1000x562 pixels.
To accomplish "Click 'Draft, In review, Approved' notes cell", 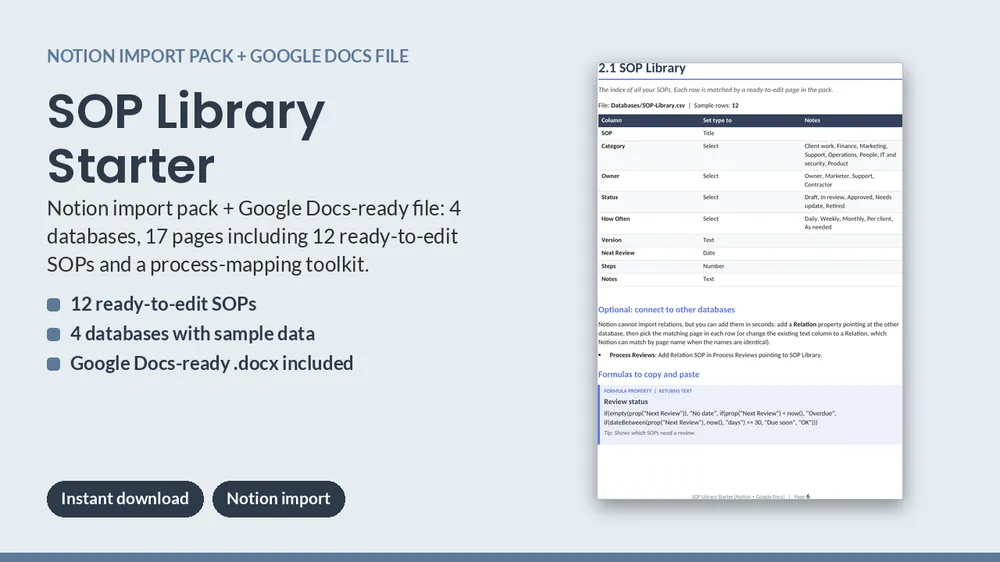I will click(x=848, y=202).
